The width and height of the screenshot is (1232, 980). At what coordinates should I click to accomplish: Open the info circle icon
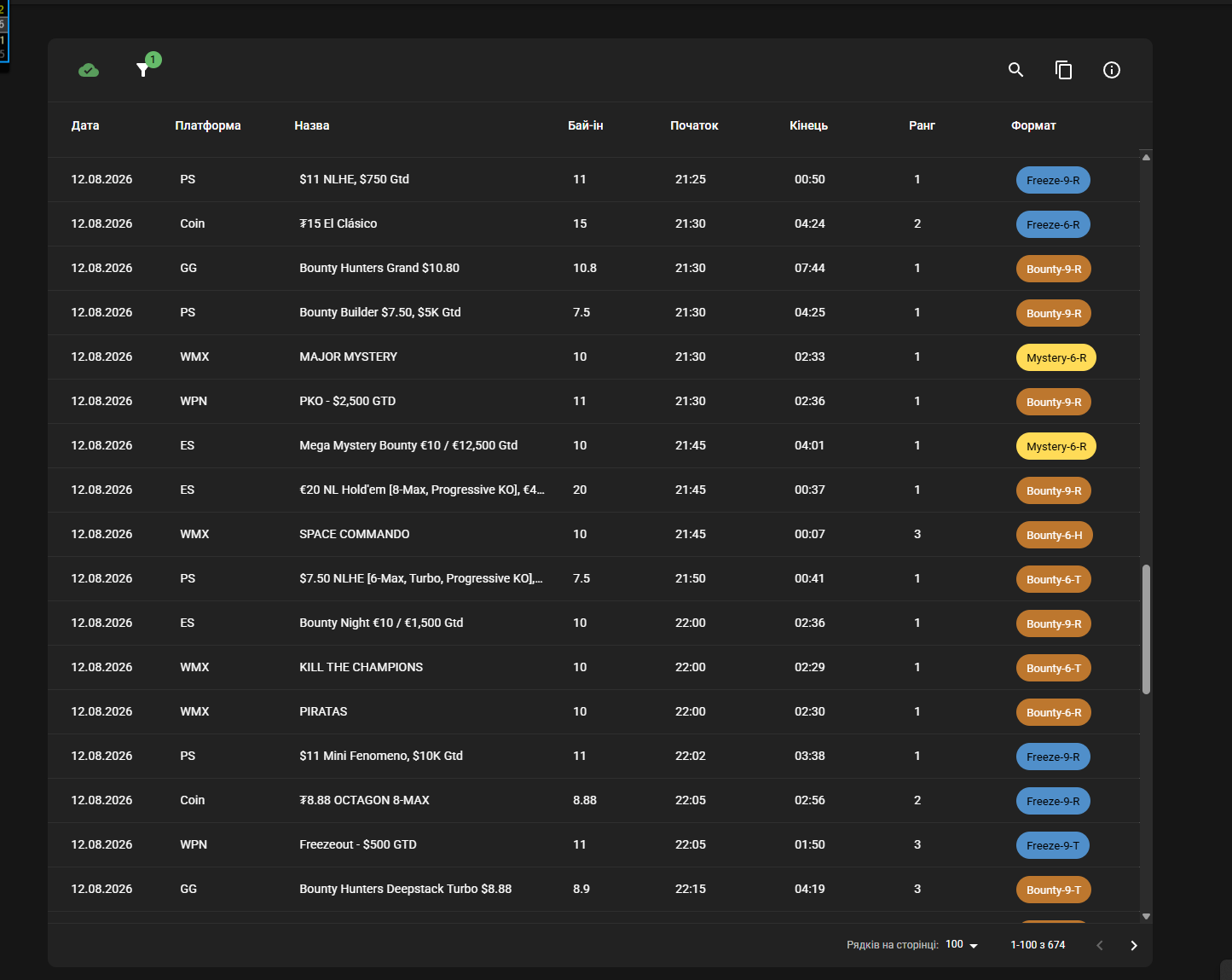[1112, 70]
